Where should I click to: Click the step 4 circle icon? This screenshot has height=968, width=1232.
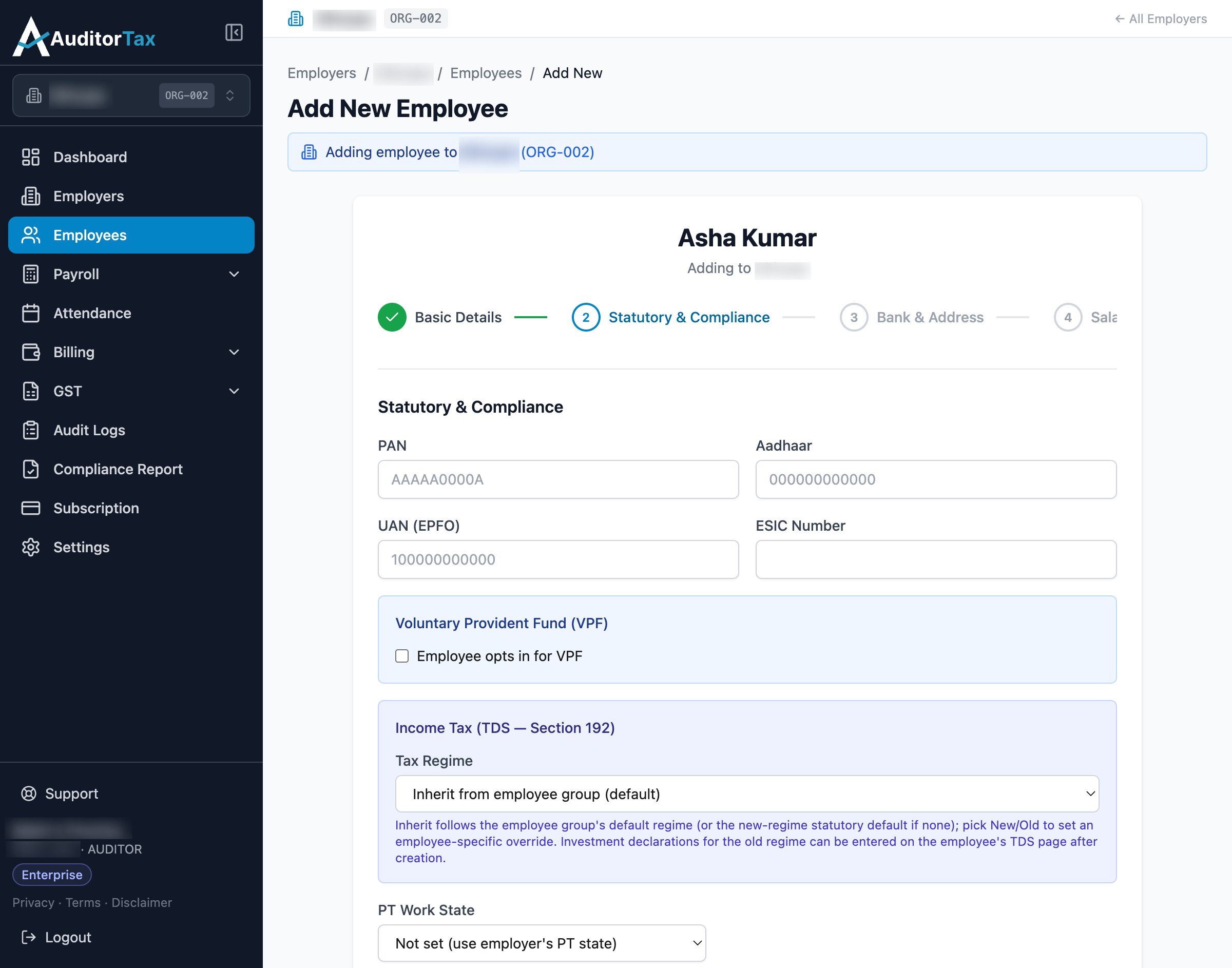(x=1068, y=317)
